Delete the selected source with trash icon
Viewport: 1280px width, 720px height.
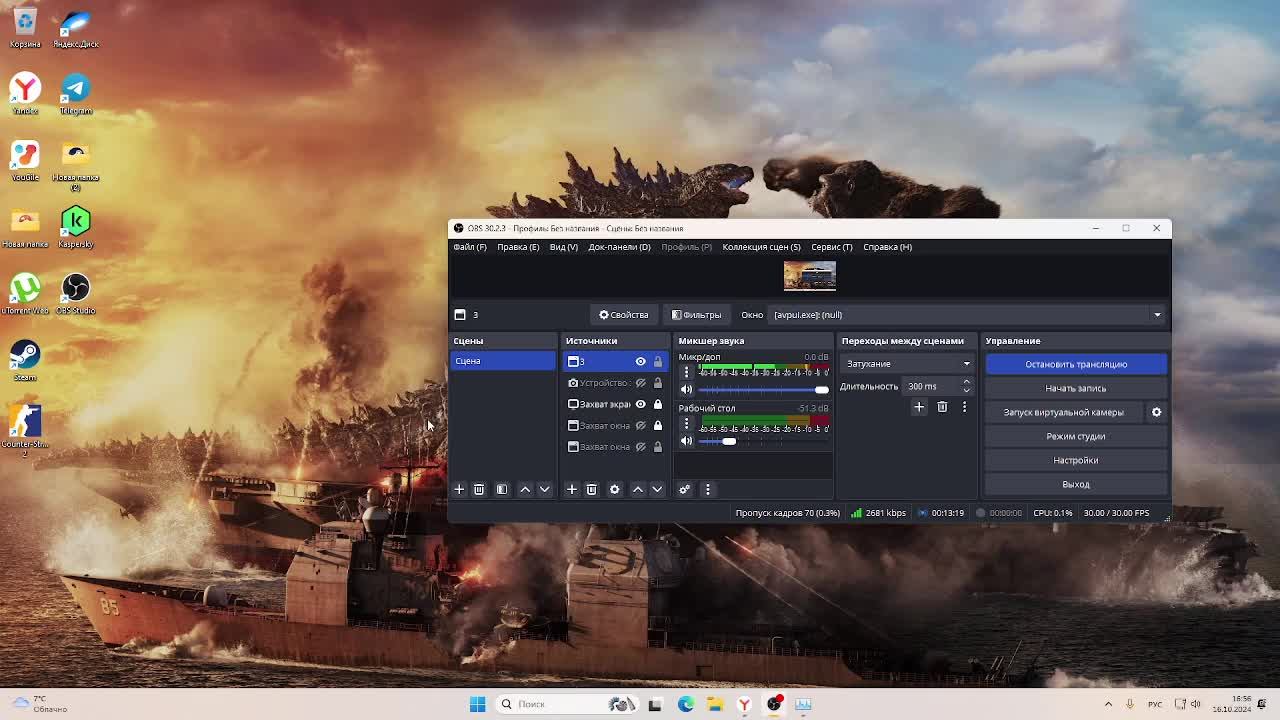(592, 489)
